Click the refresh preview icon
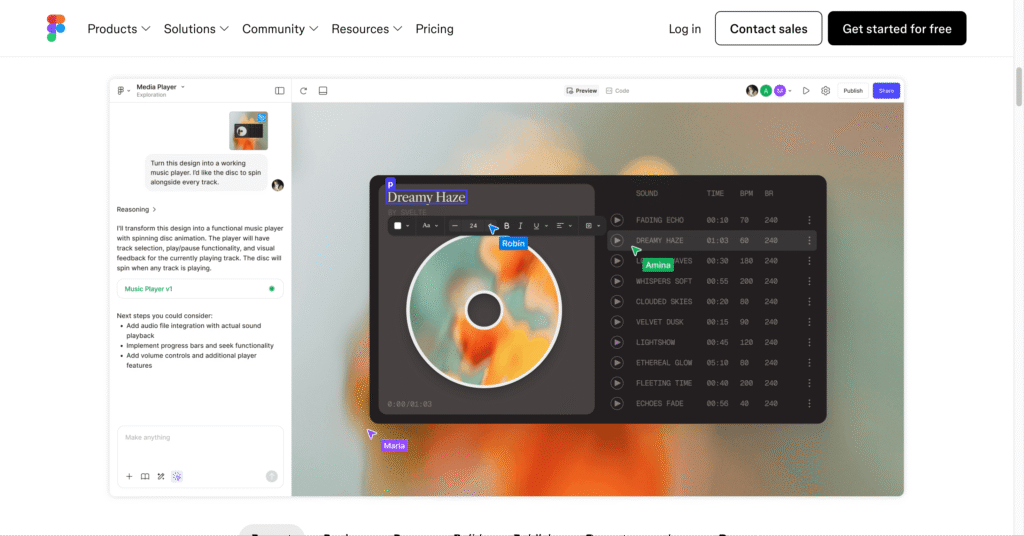 pos(304,91)
